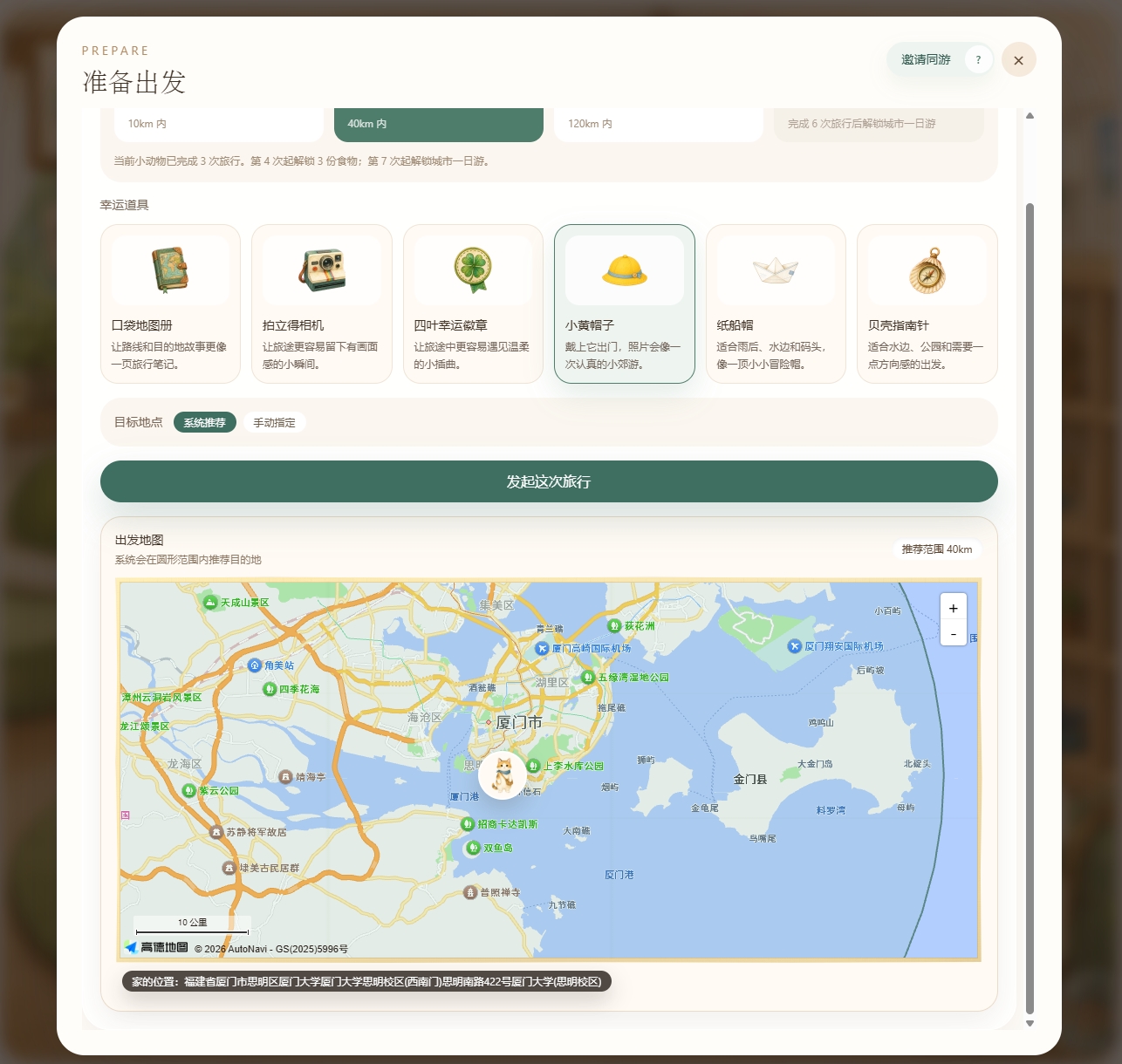
Task: Click the dialog vertical scrollbar thumb
Action: tap(1030, 609)
